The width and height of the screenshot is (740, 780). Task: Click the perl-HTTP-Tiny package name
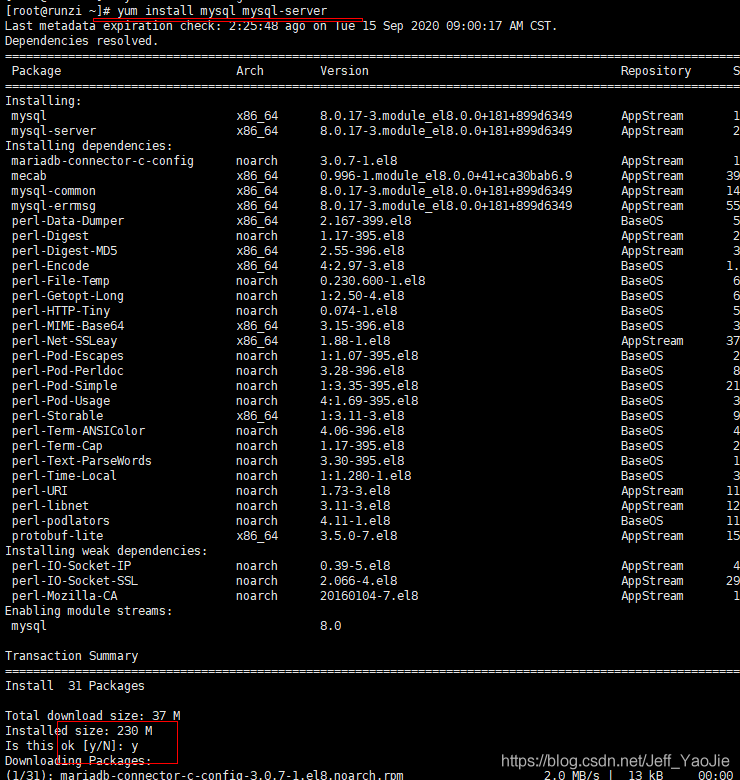click(61, 311)
